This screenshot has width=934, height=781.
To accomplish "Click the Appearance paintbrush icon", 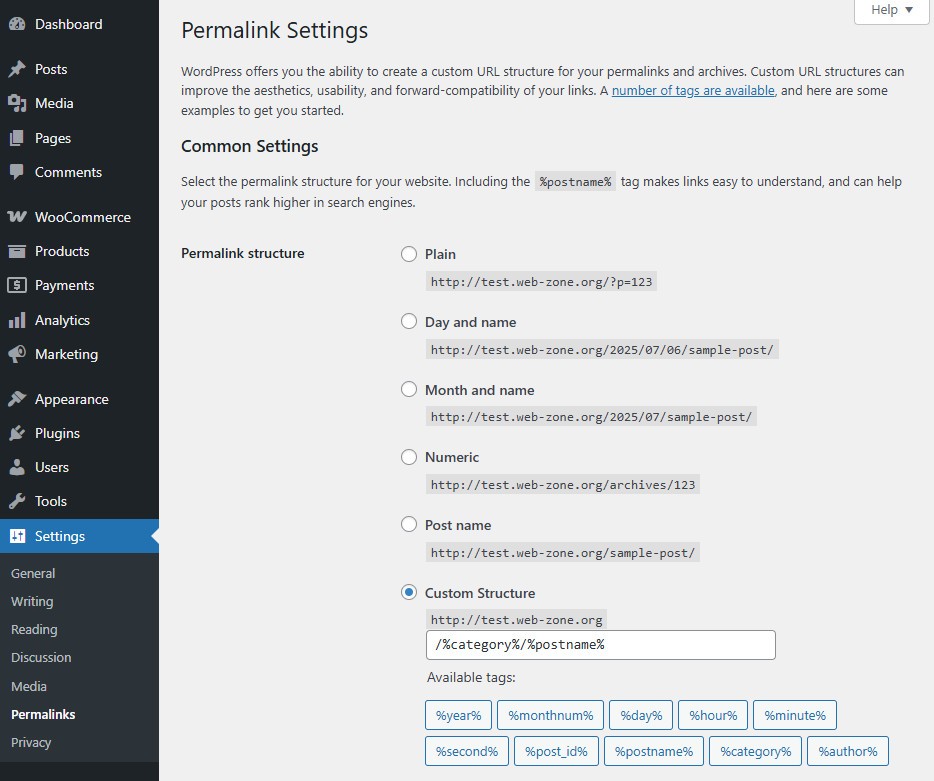I will (x=17, y=399).
